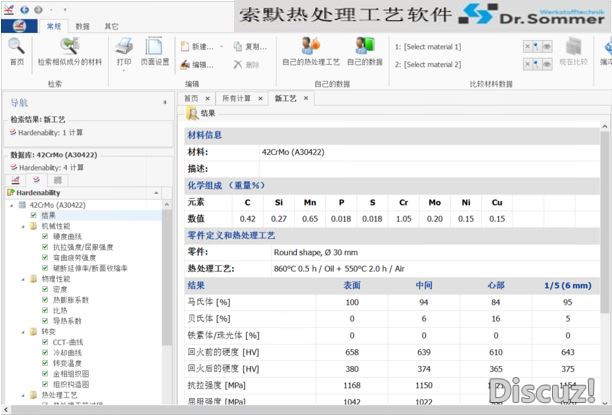Collapse the 热处理工艺 folder node
Viewport: 612px width, 415px height.
click(x=23, y=395)
